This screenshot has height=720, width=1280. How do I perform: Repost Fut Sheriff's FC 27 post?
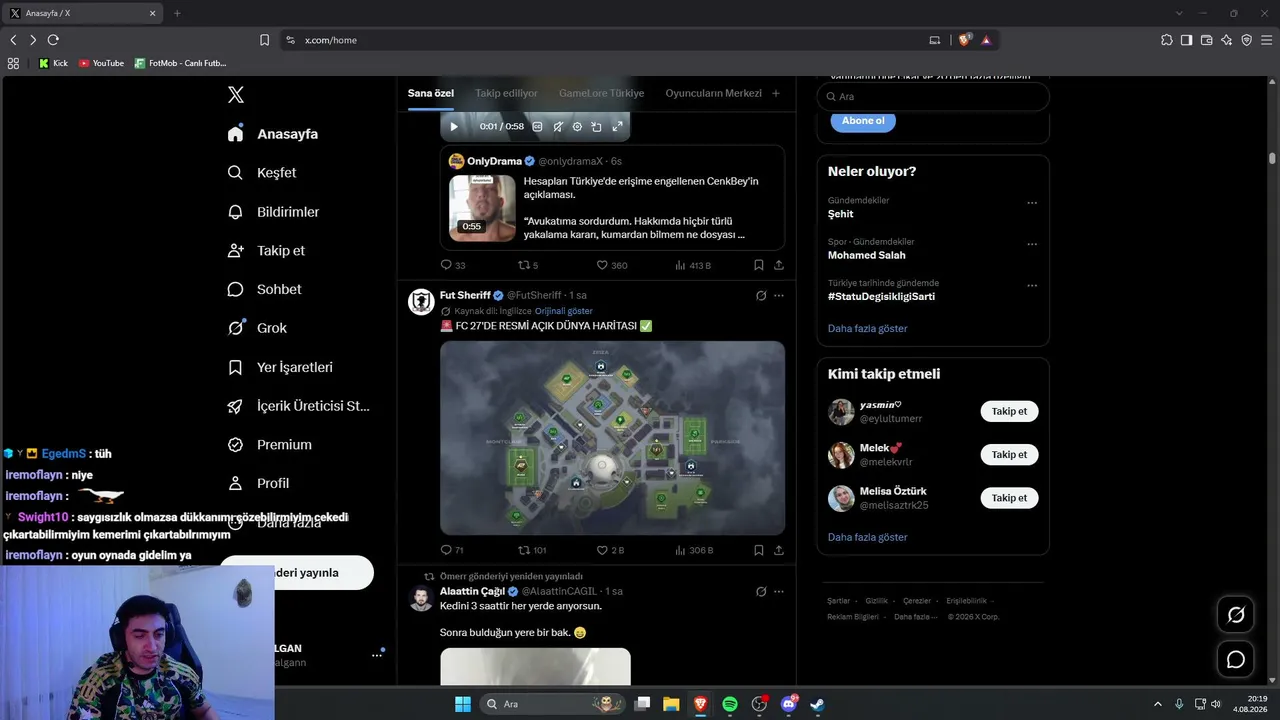[532, 550]
